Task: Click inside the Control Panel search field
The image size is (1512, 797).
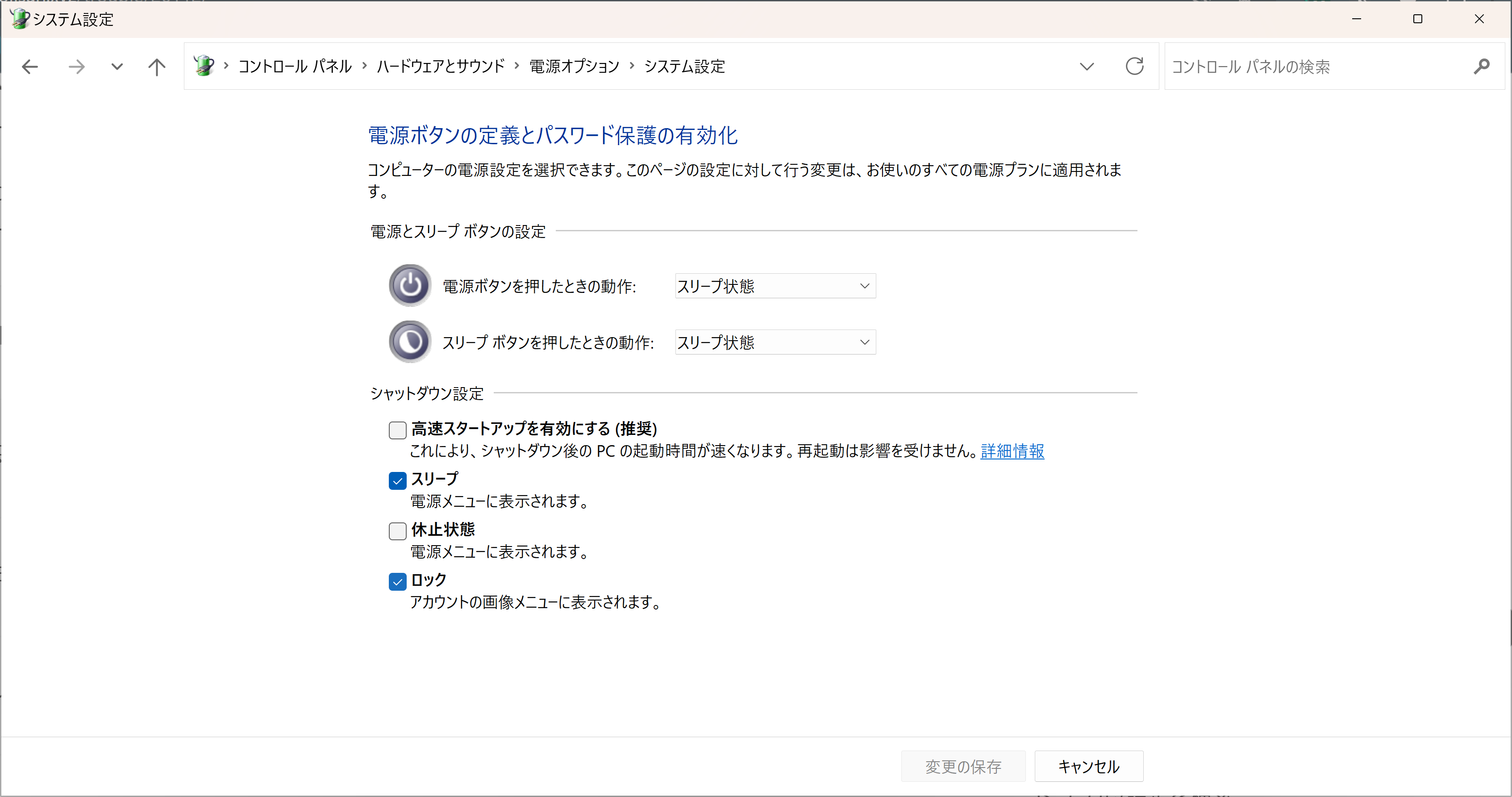Action: point(1291,67)
